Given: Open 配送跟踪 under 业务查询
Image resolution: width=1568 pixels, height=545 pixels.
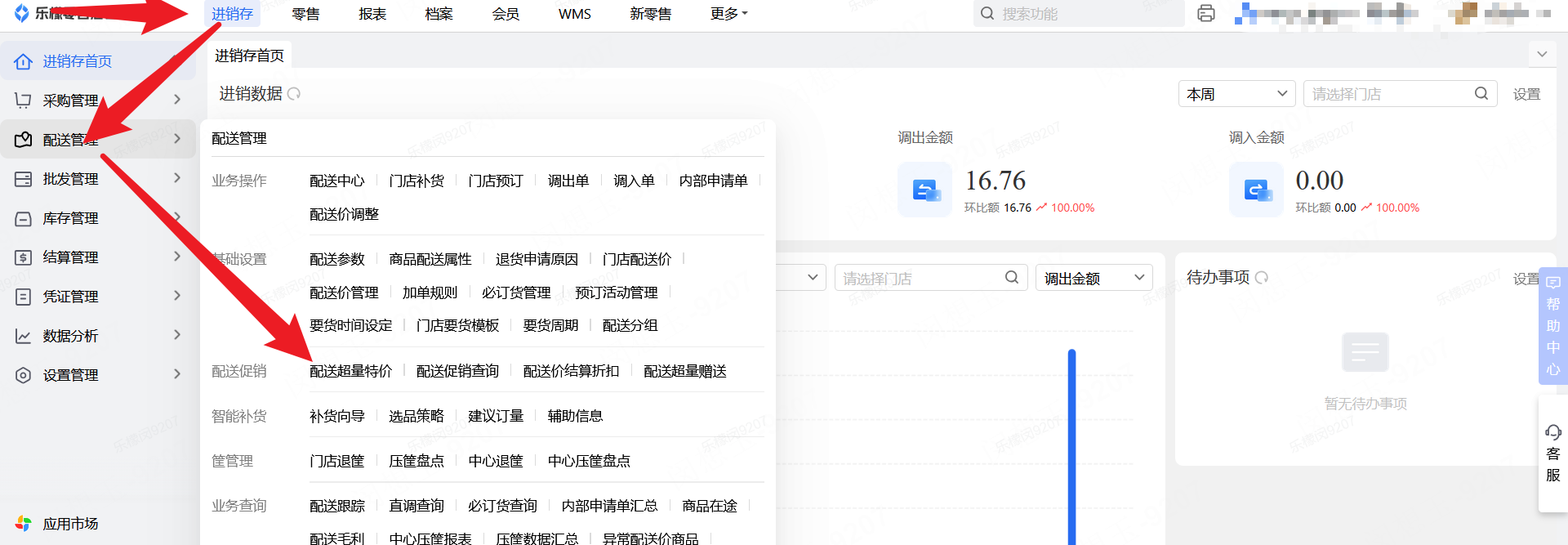Looking at the screenshot, I should (337, 506).
